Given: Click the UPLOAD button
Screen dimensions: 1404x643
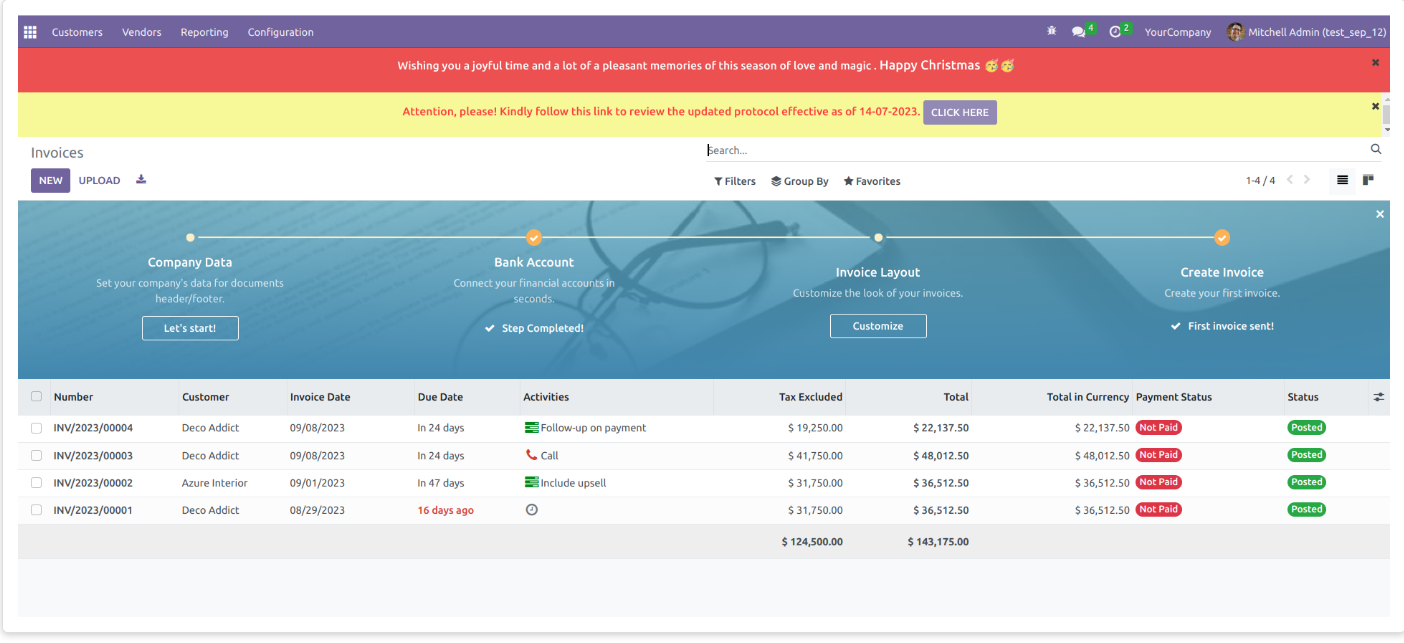Looking at the screenshot, I should point(100,181).
